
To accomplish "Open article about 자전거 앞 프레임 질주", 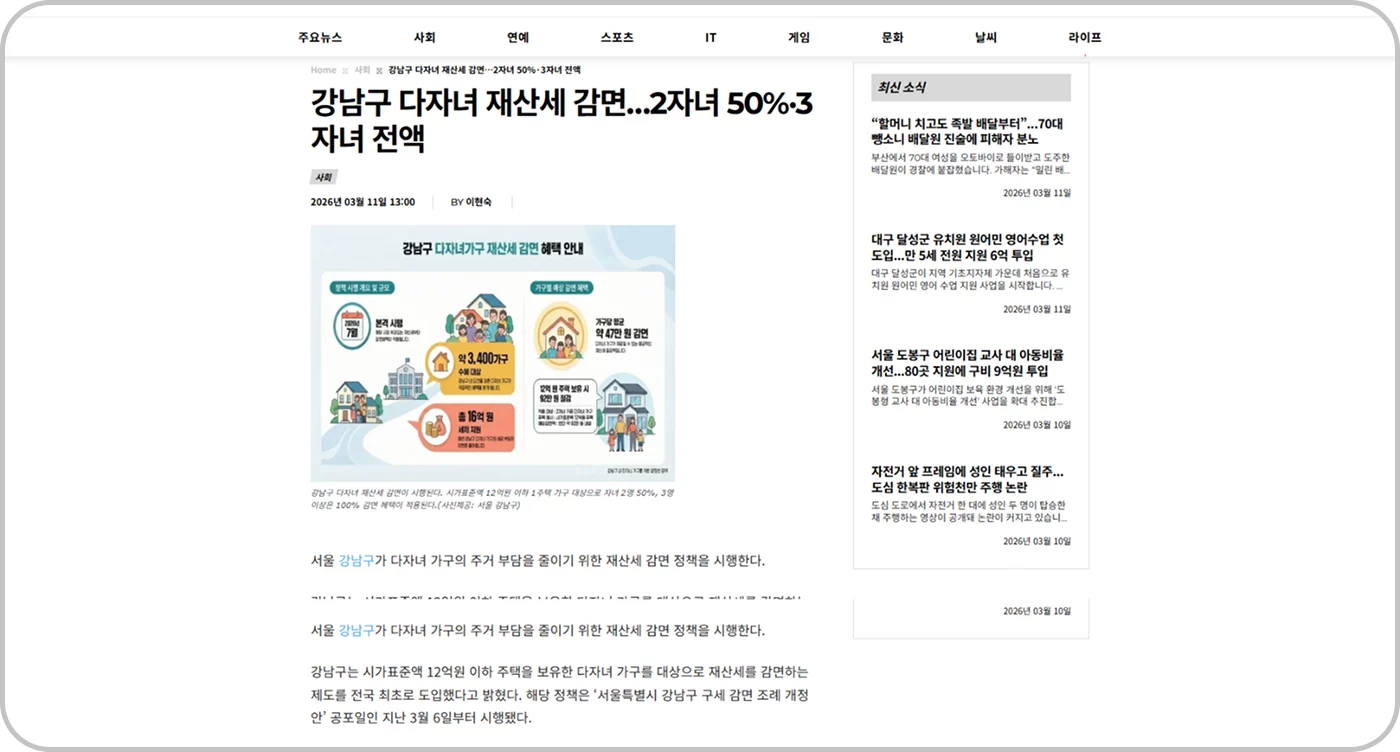I will [967, 479].
